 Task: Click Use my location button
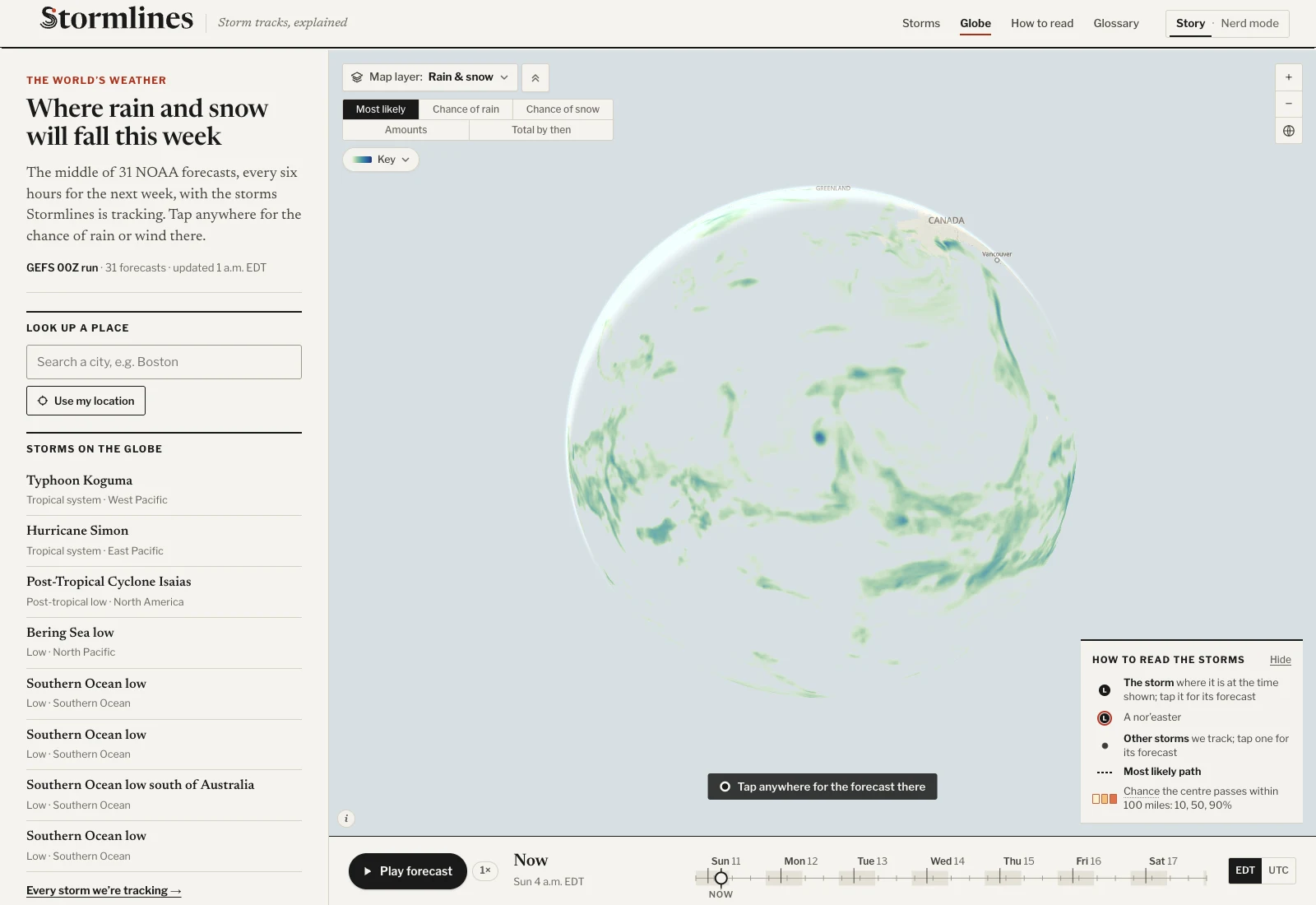tap(86, 401)
